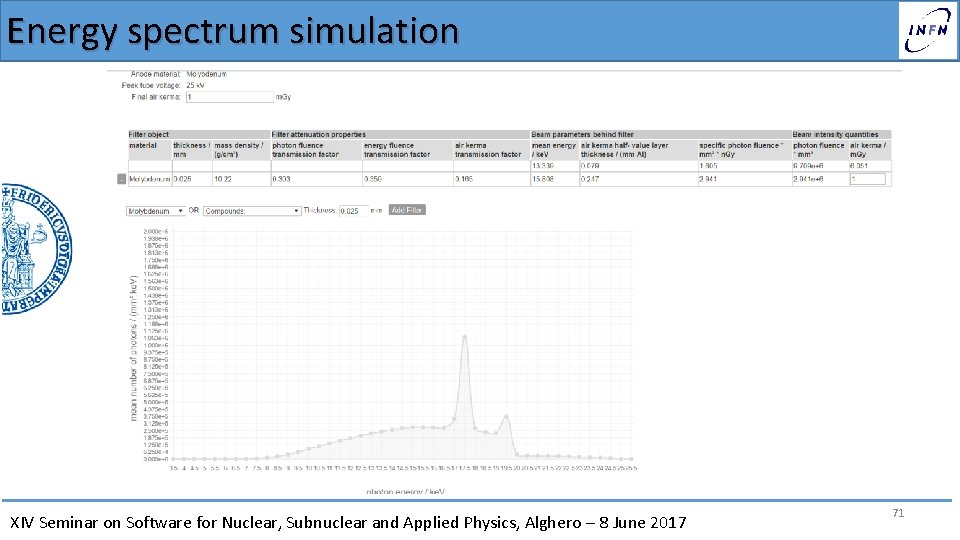The image size is (960, 540).
Task: Click the air kerma input in Molybdenum row
Action: [868, 179]
